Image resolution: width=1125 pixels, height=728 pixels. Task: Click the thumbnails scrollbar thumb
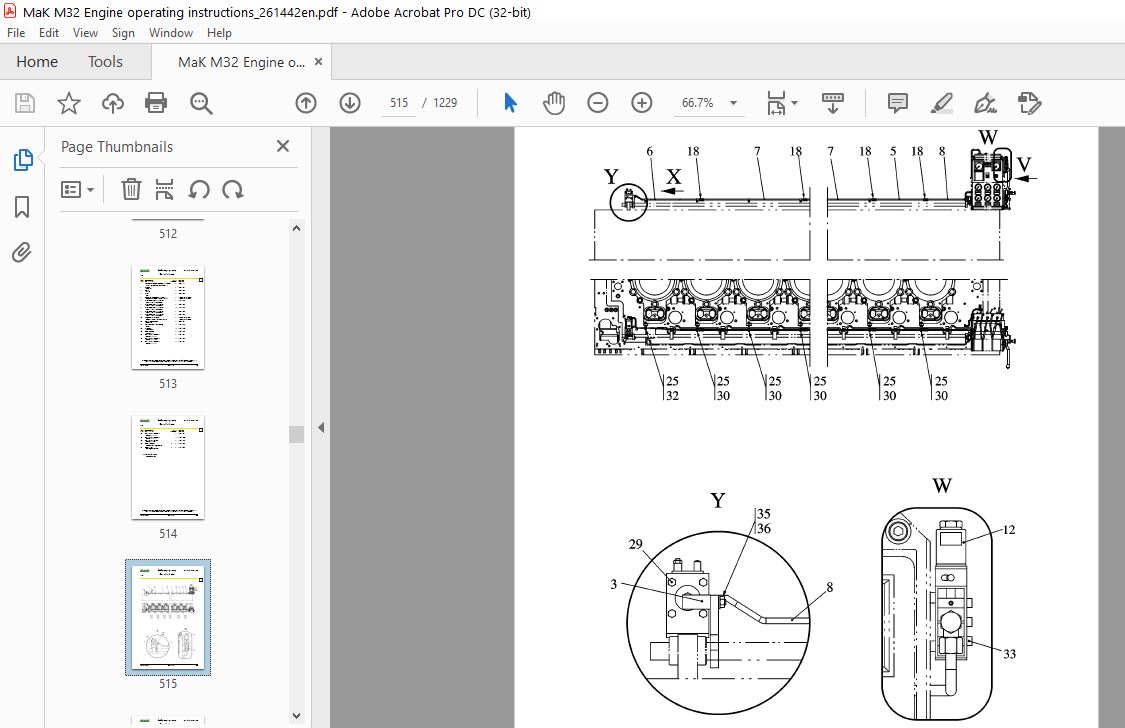[x=296, y=434]
